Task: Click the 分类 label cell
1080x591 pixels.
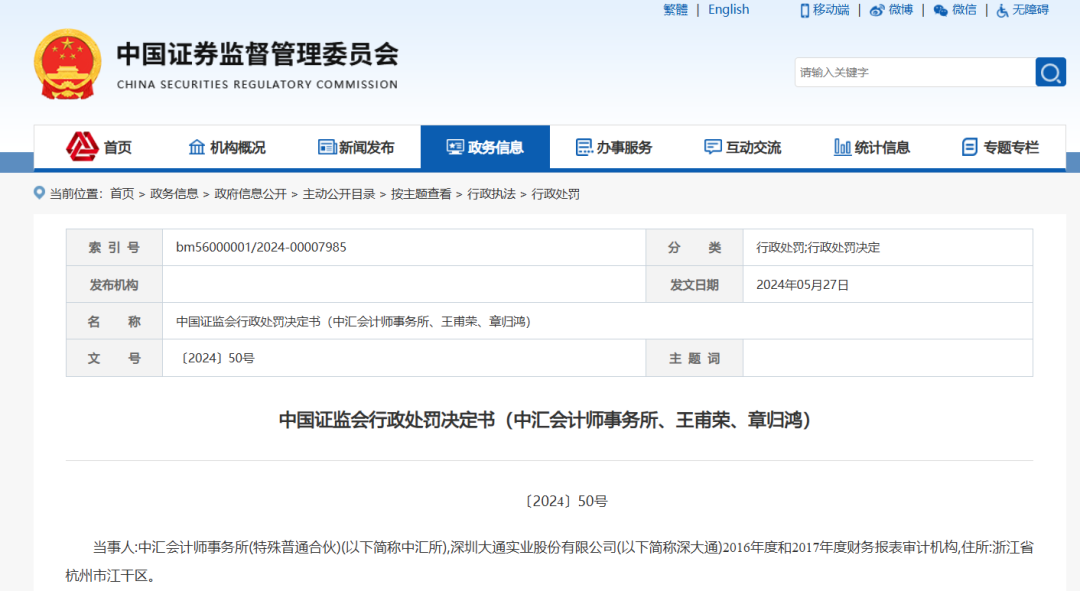Action: (x=694, y=247)
